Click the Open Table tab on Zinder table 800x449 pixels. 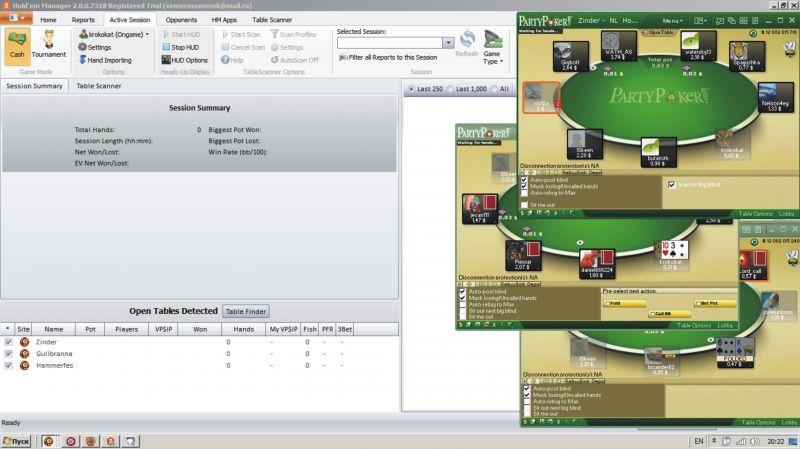(x=658, y=33)
